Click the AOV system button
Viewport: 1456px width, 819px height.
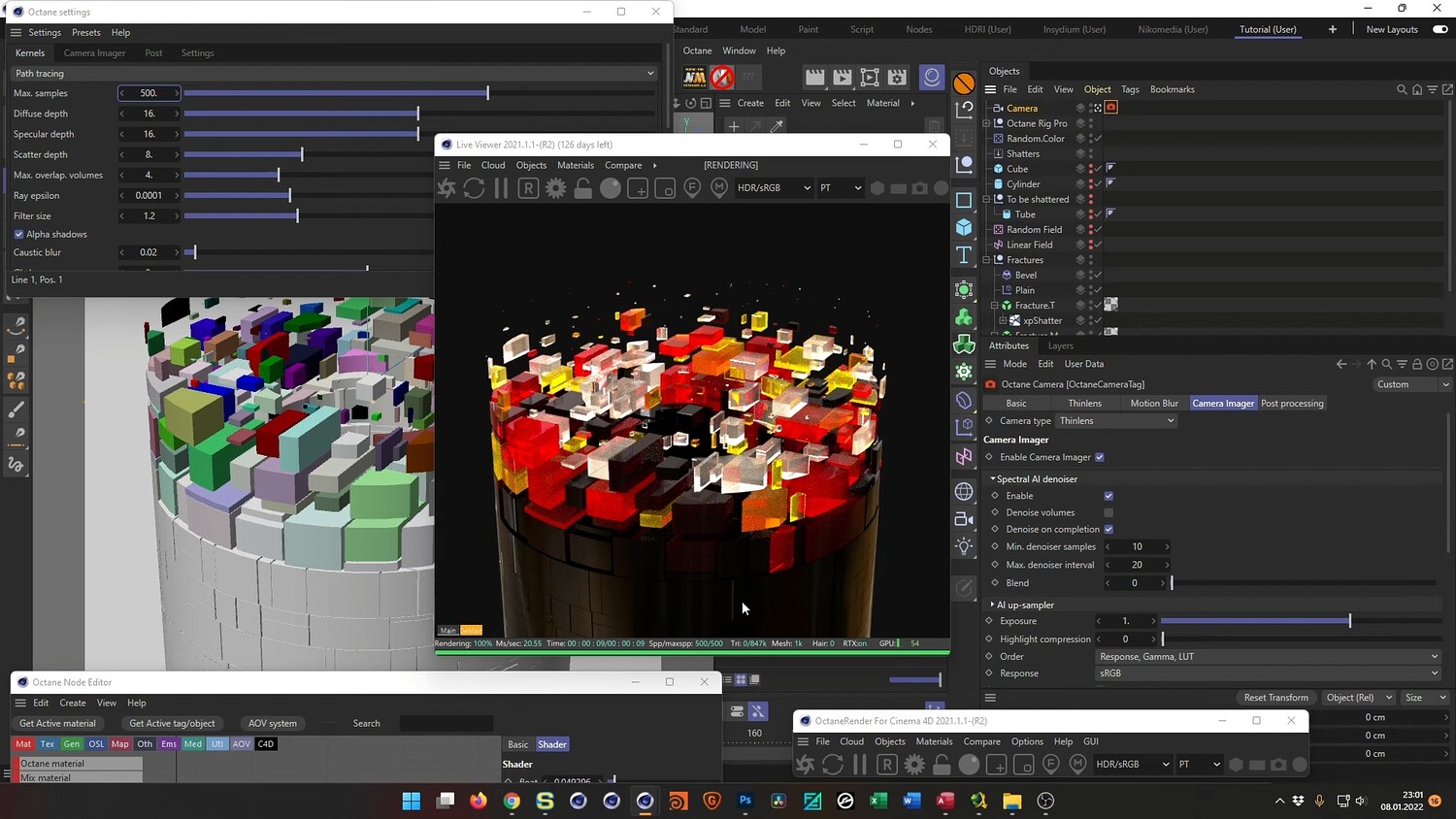tap(273, 723)
